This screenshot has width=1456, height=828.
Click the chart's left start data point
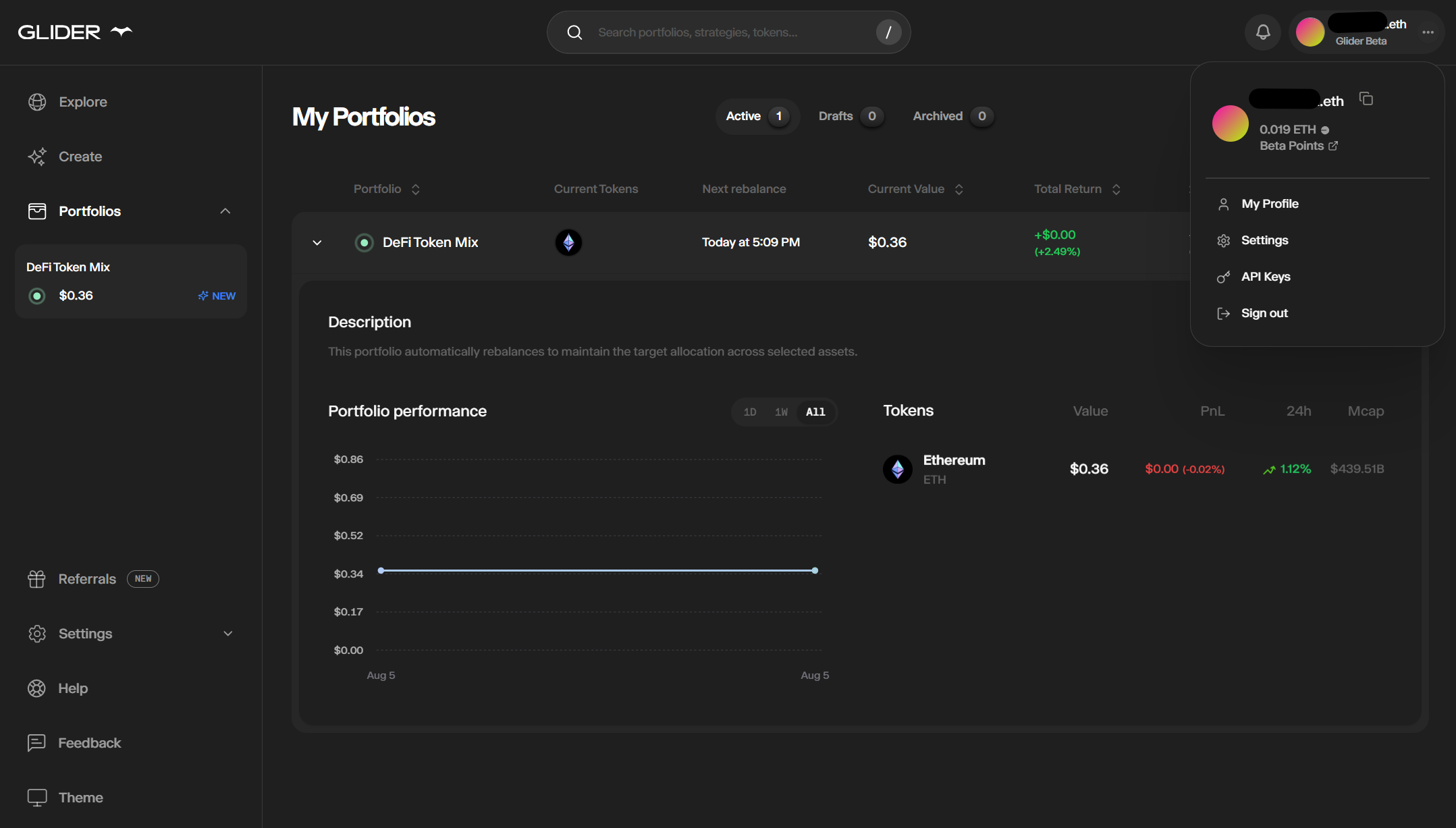(x=381, y=571)
